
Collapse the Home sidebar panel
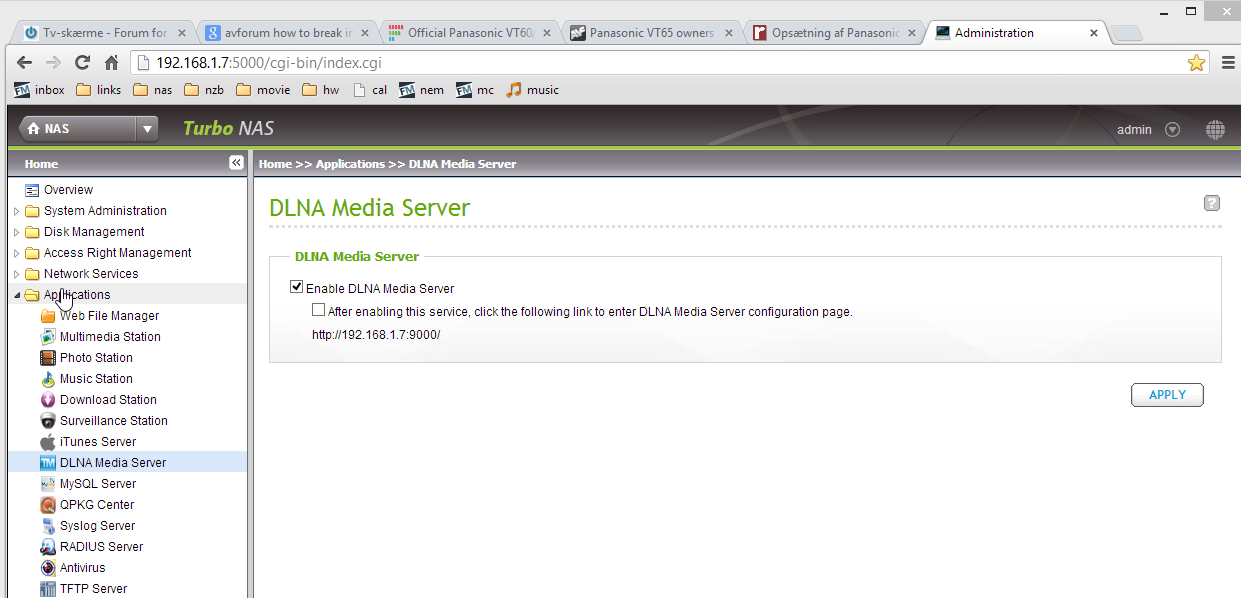pyautogui.click(x=236, y=163)
